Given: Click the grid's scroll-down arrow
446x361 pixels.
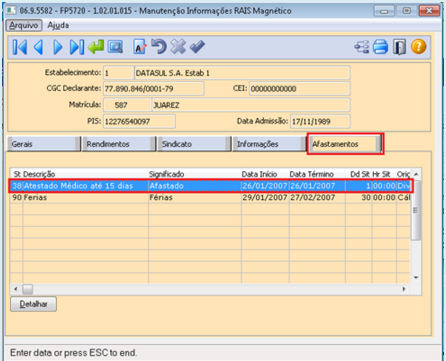Looking at the screenshot, I should point(416,277).
